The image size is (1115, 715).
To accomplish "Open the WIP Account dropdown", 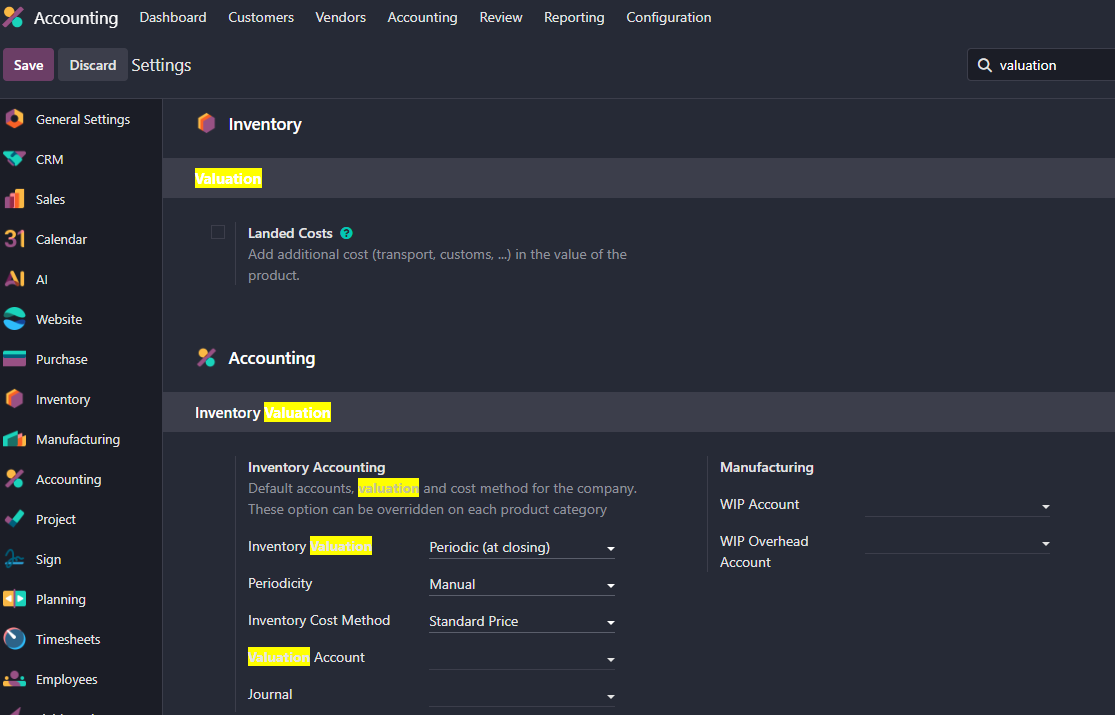I will (x=957, y=506).
